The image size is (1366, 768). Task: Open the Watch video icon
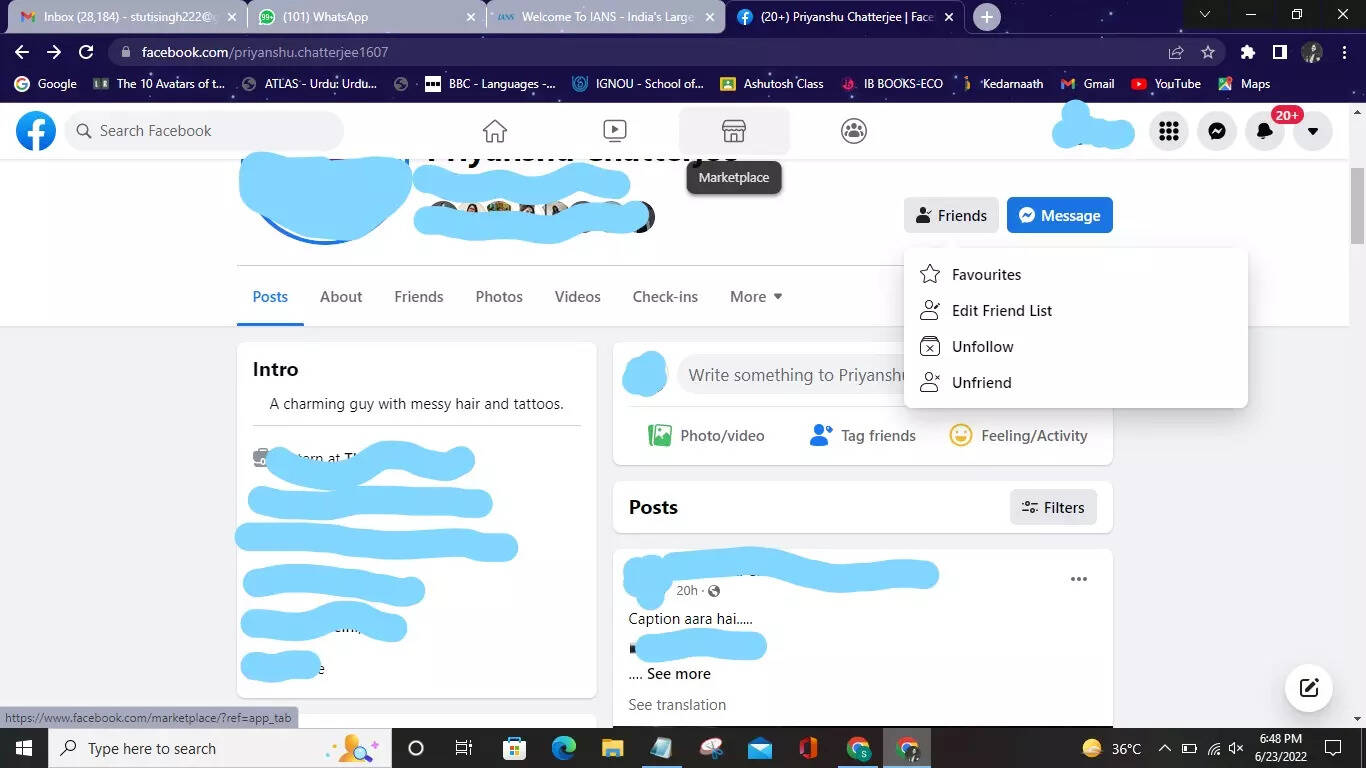point(615,131)
